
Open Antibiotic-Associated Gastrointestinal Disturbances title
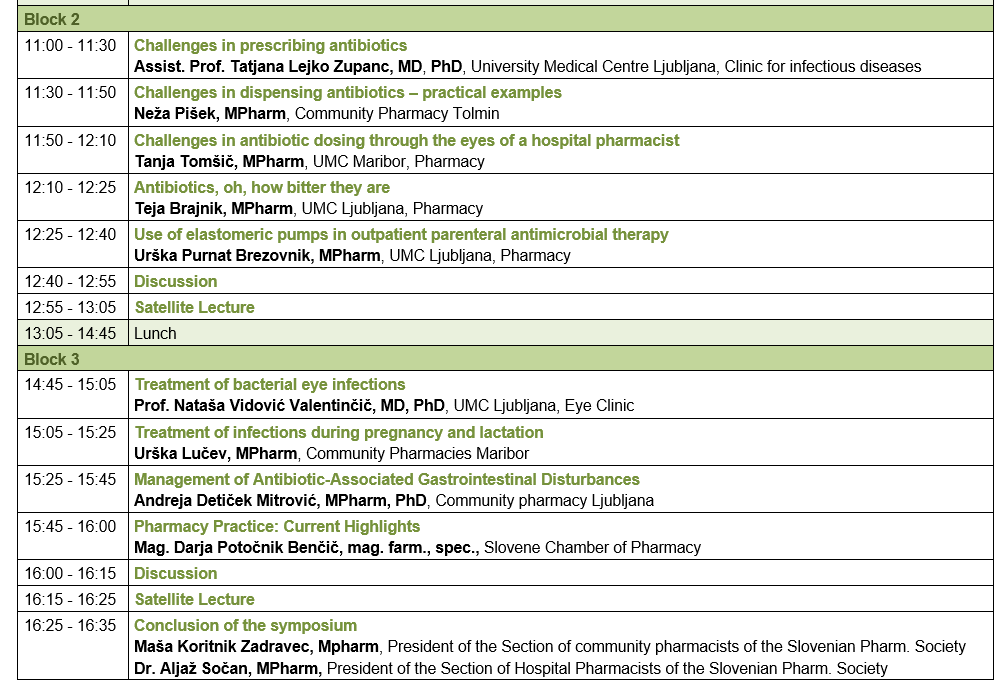pos(387,480)
